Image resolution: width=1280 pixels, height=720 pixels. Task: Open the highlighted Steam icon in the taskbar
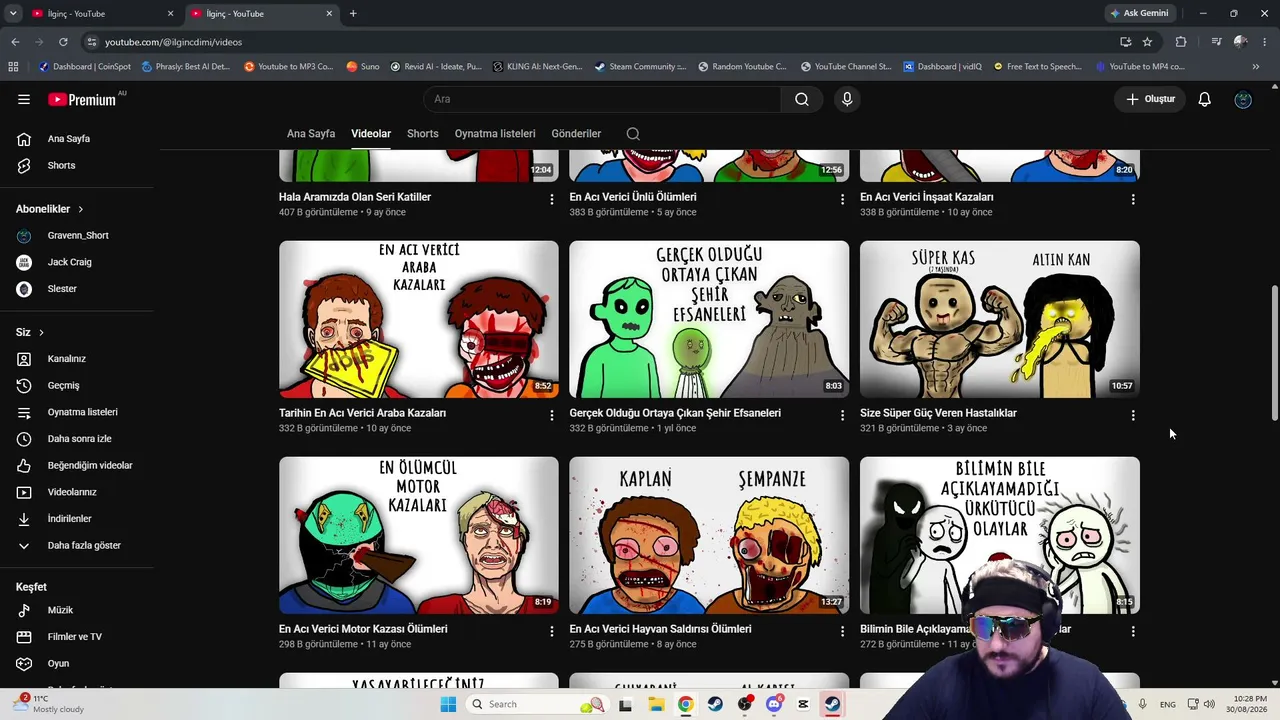click(832, 704)
